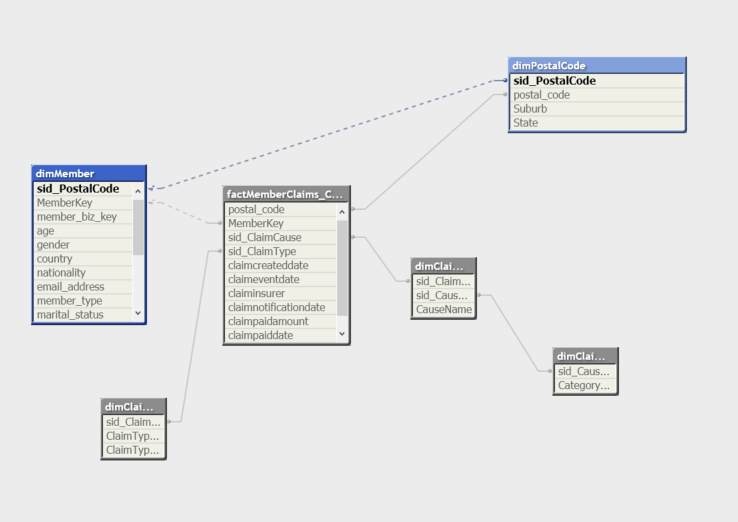
Task: Click the factMemberClaims table title bar
Action: [286, 194]
